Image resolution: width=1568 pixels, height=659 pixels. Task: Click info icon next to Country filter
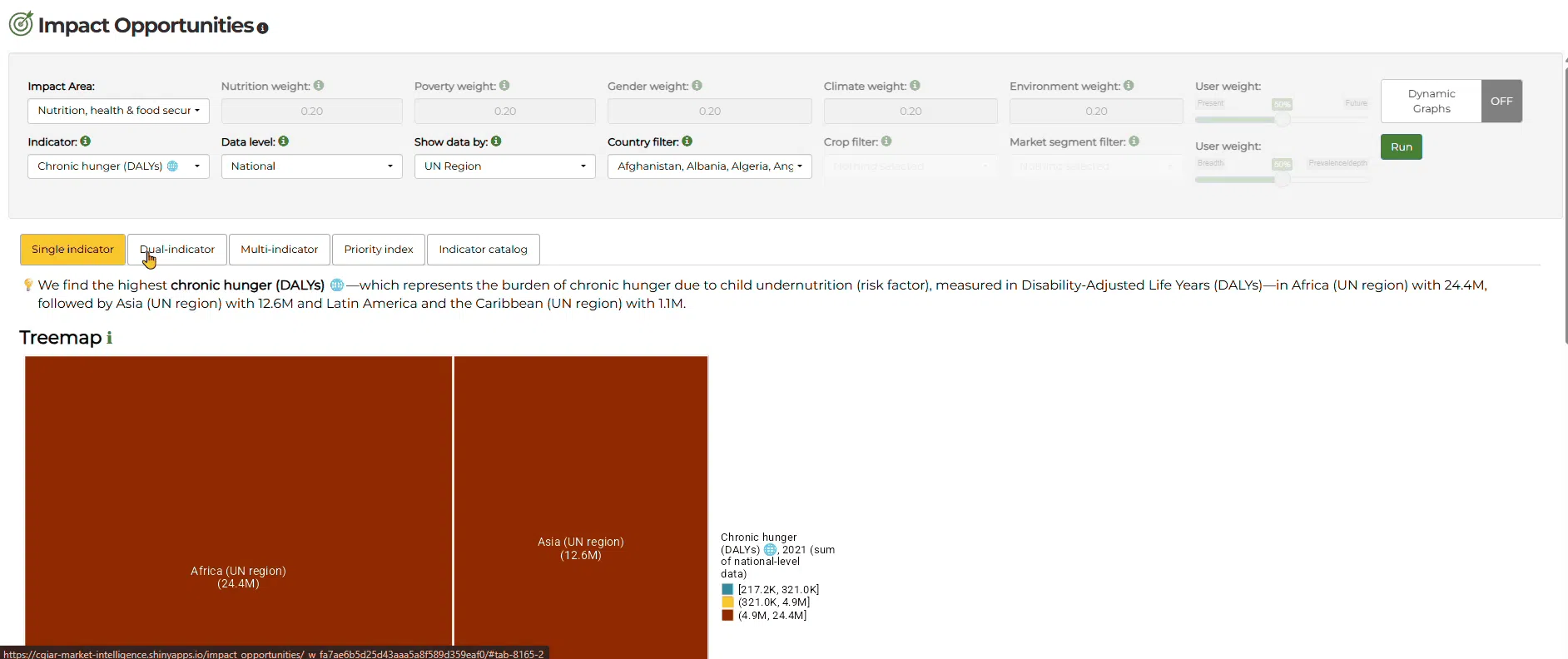tap(687, 141)
